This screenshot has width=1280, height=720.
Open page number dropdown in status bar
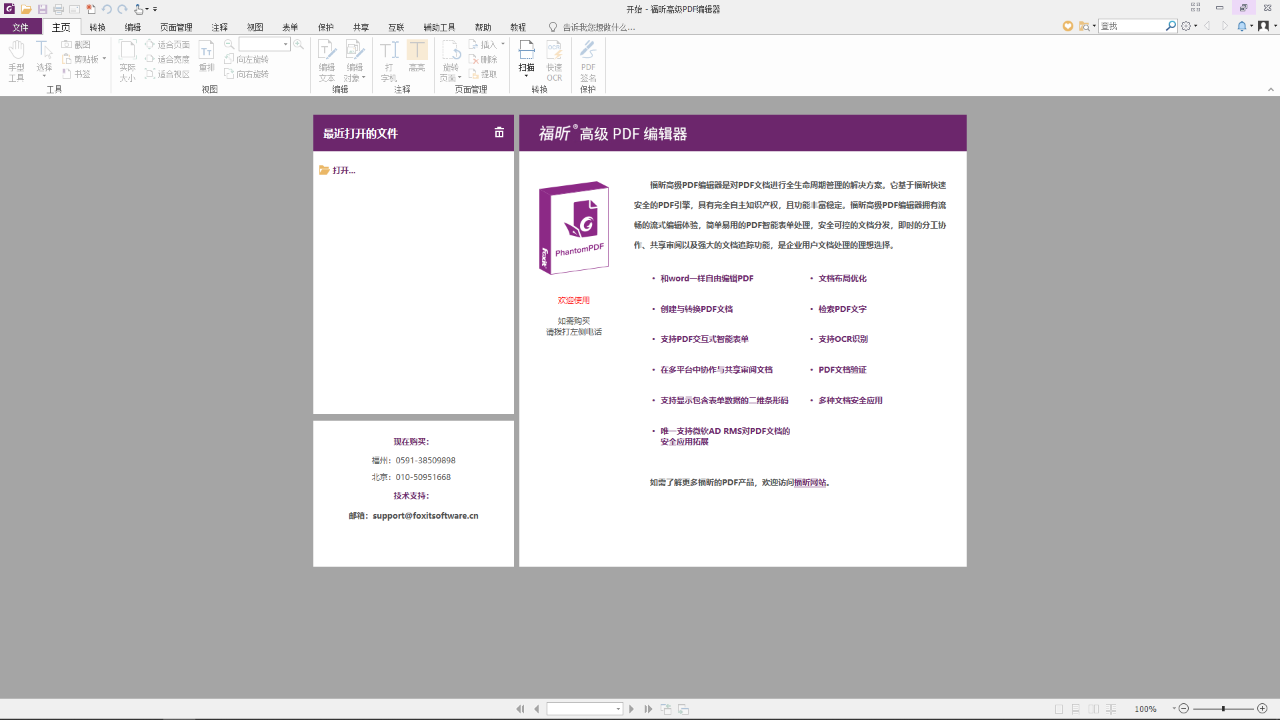pyautogui.click(x=618, y=709)
